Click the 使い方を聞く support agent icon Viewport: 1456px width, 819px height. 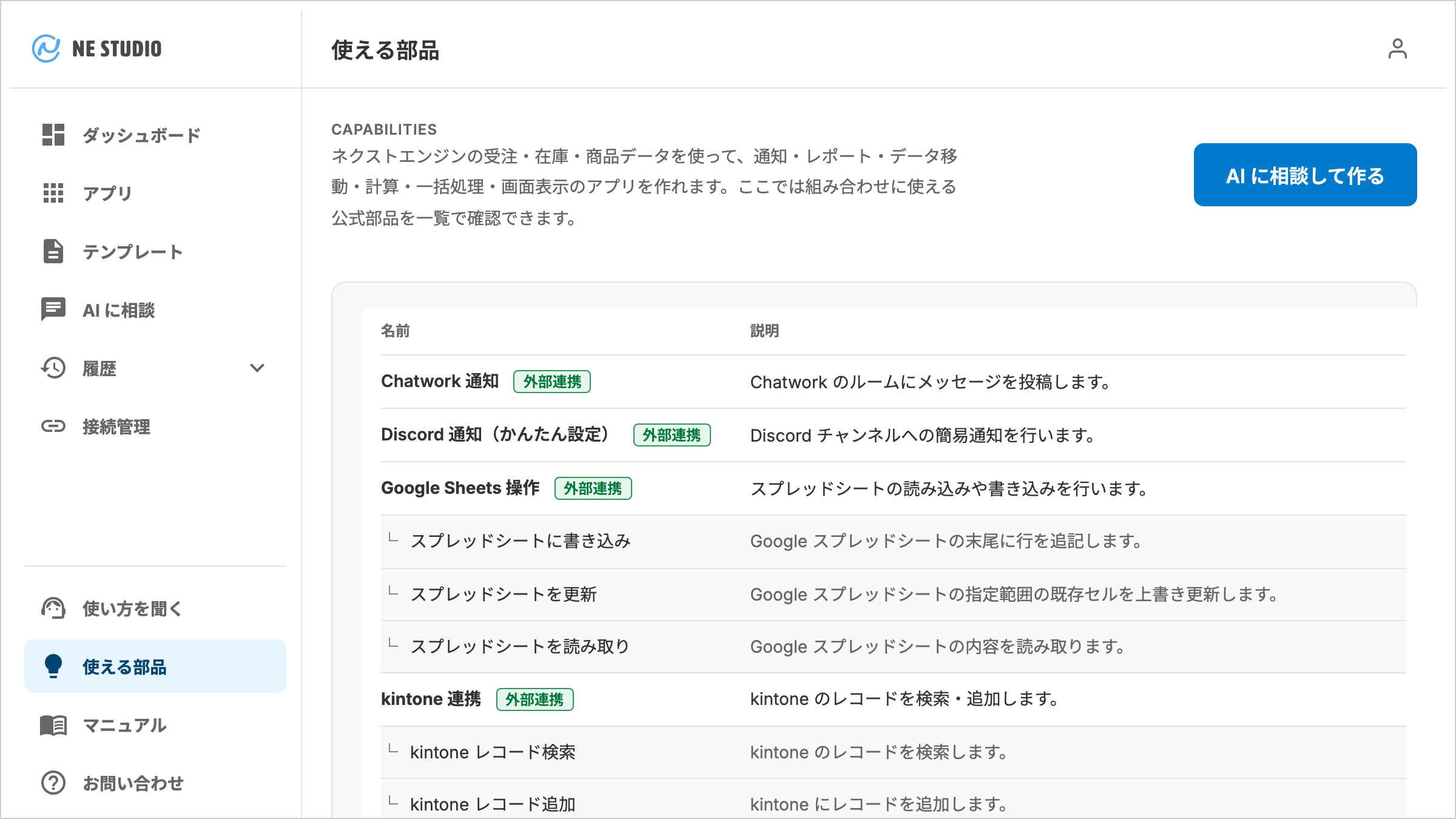pos(53,608)
